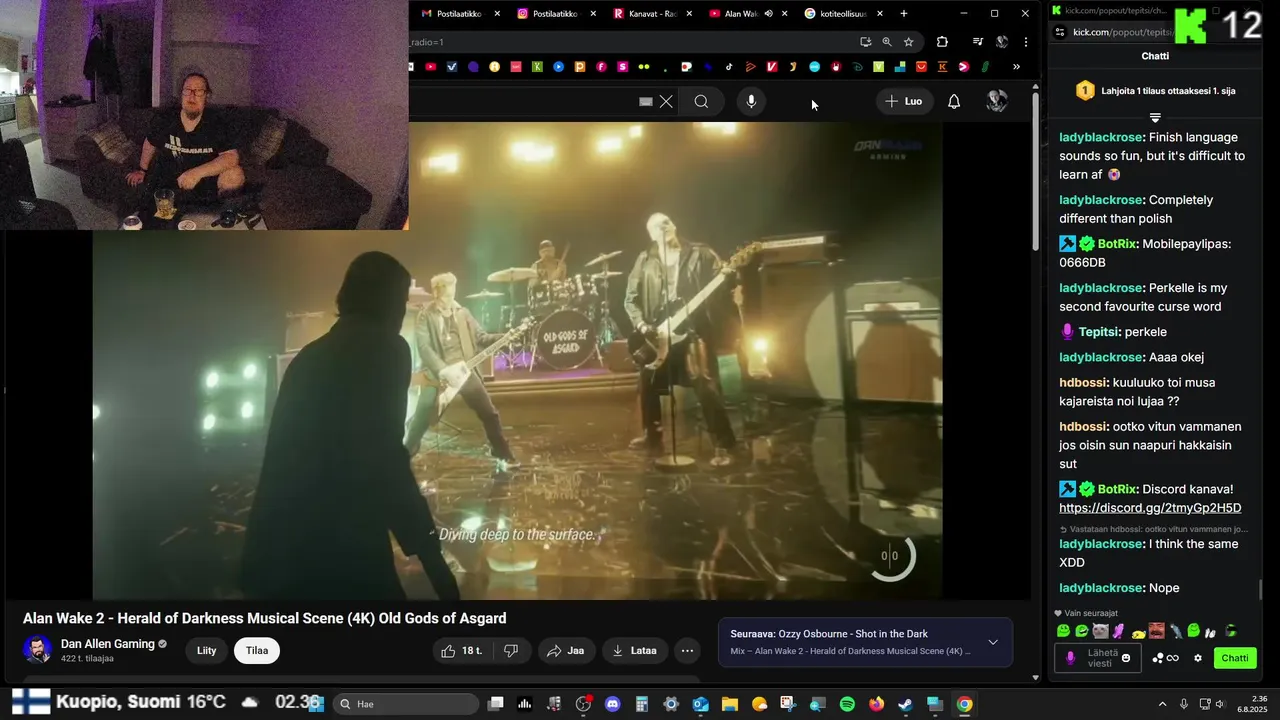The image size is (1280, 720).
Task: Clear the YouTube search box with X
Action: pos(666,101)
